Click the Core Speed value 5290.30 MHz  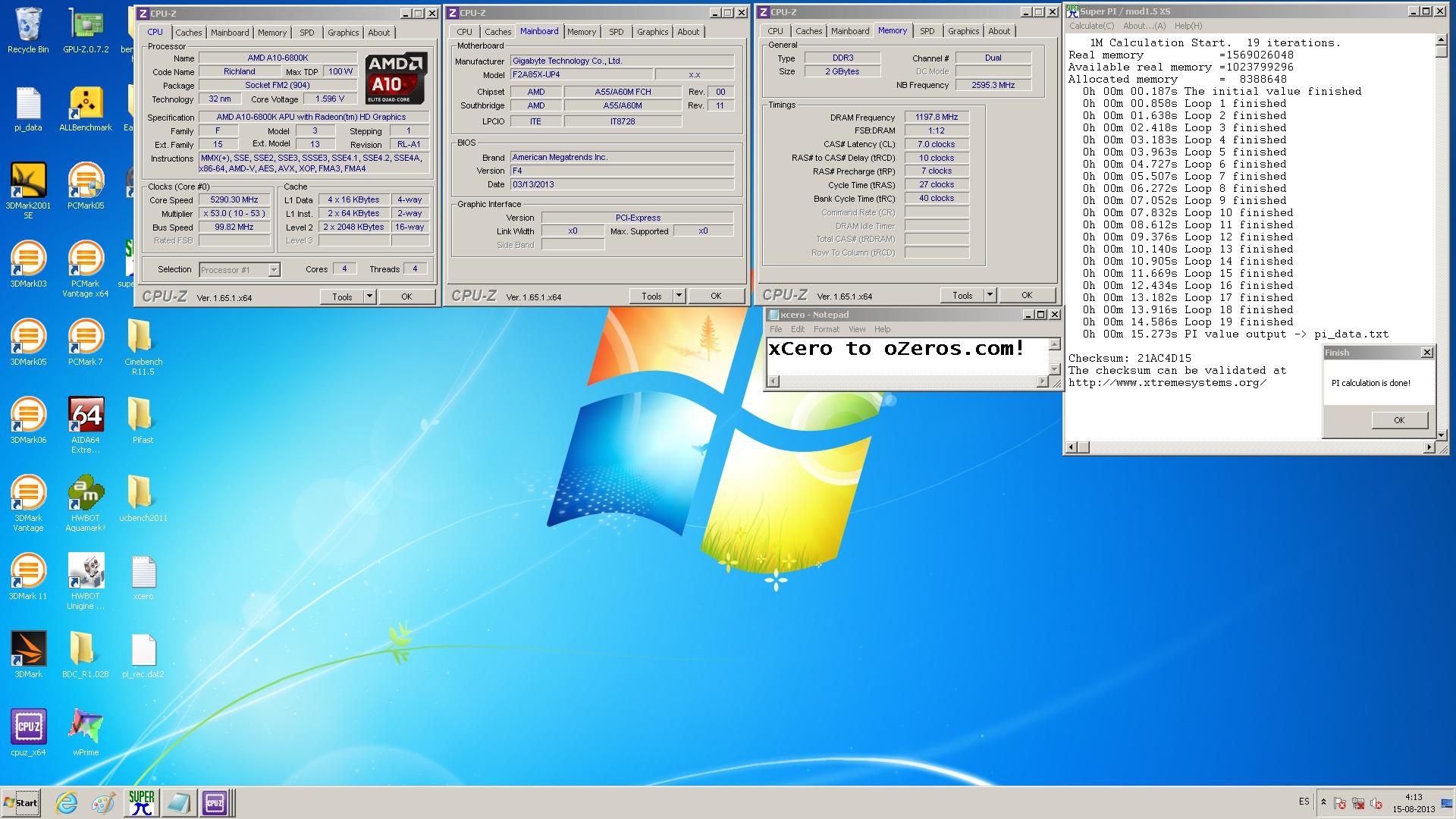234,200
